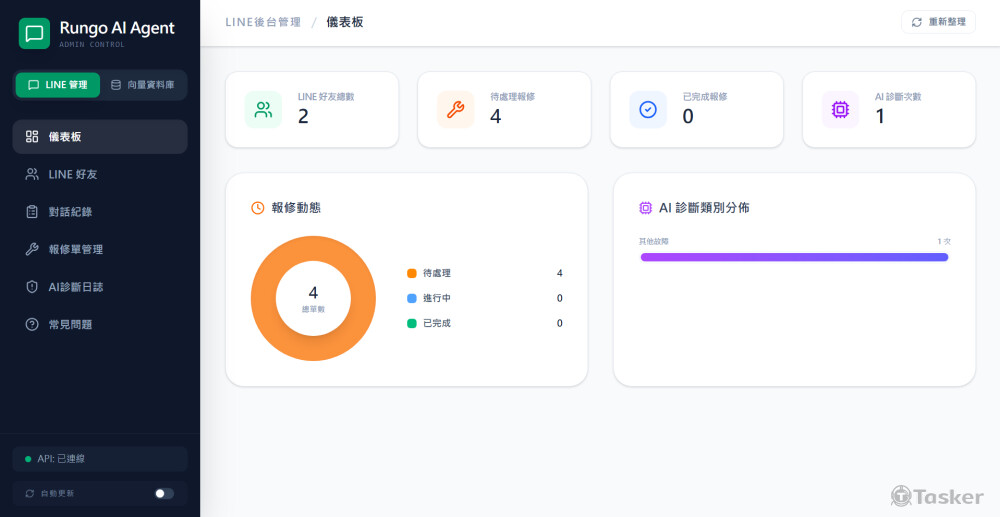Viewport: 1000px width, 517px height.
Task: Open 儀表板 in the sidebar
Action: [100, 136]
